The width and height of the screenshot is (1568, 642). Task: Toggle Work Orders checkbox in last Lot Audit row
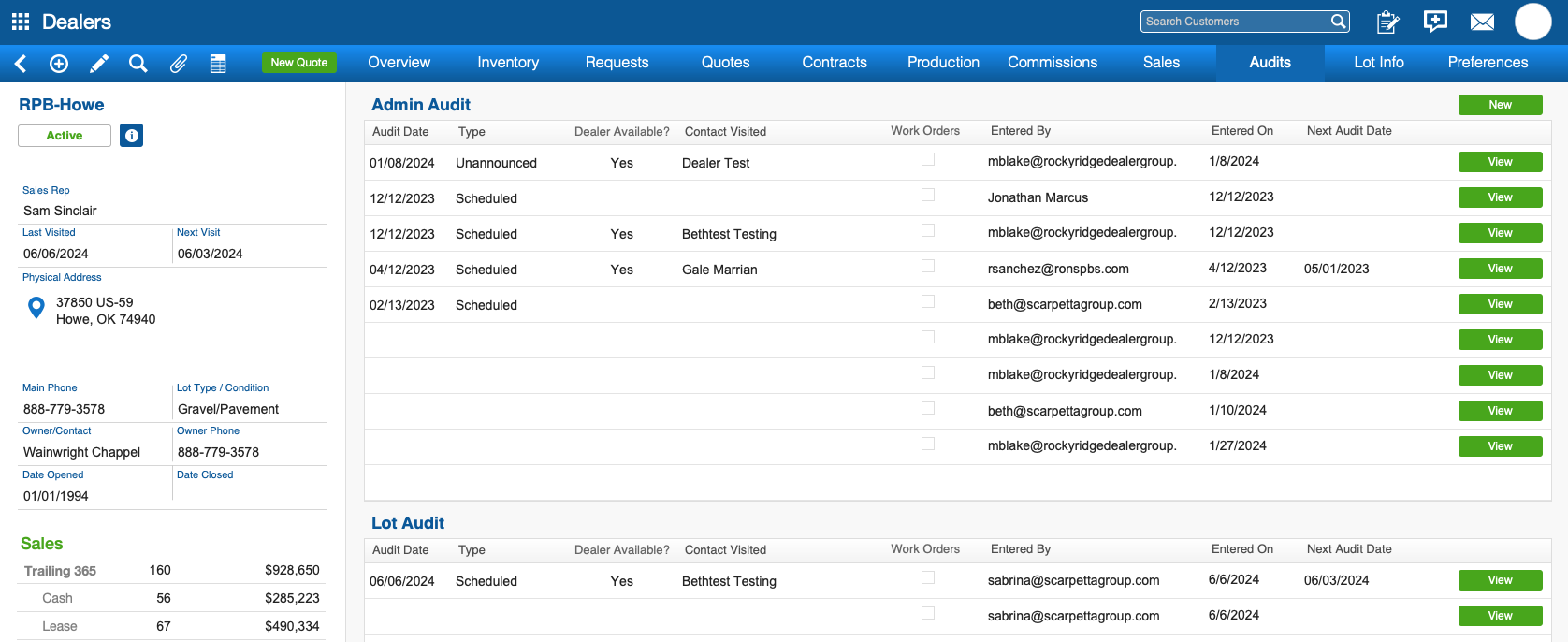928,613
